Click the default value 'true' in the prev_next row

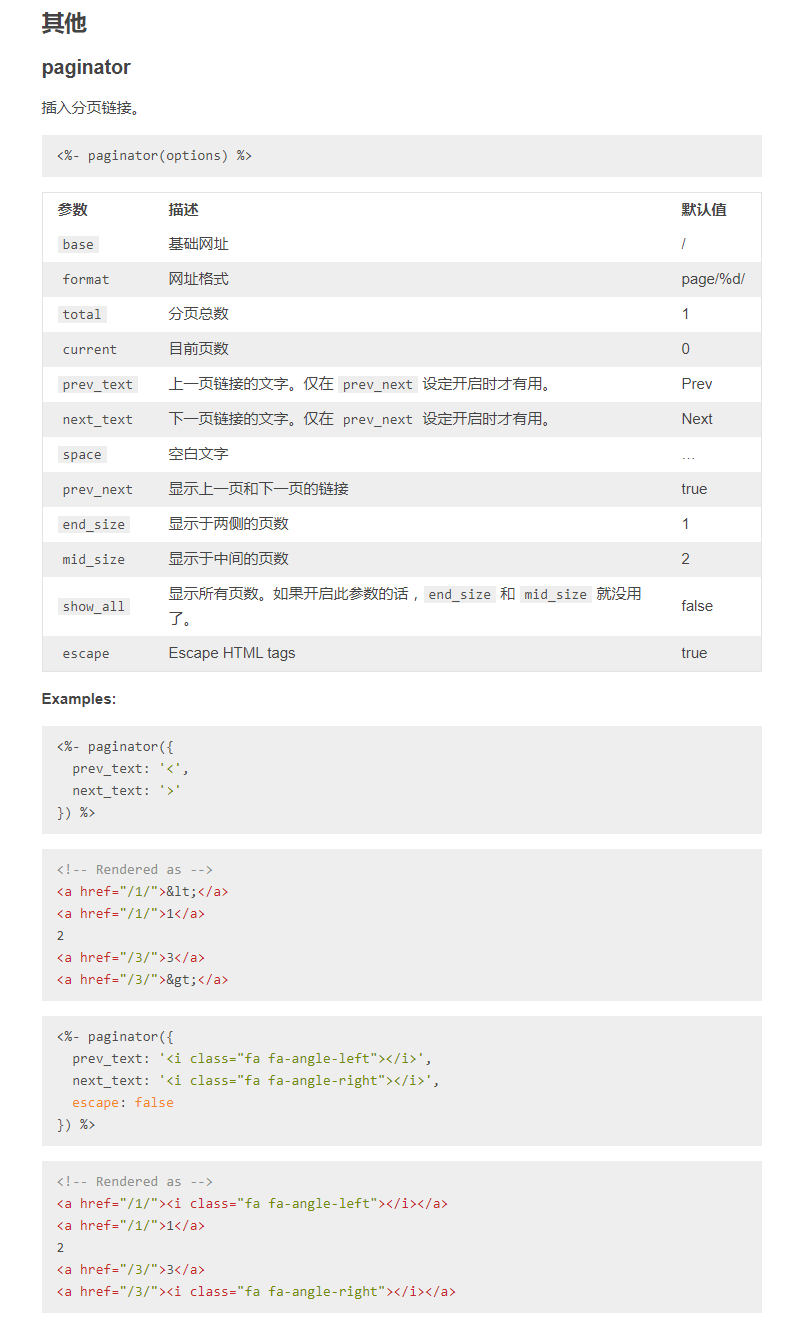coord(694,489)
